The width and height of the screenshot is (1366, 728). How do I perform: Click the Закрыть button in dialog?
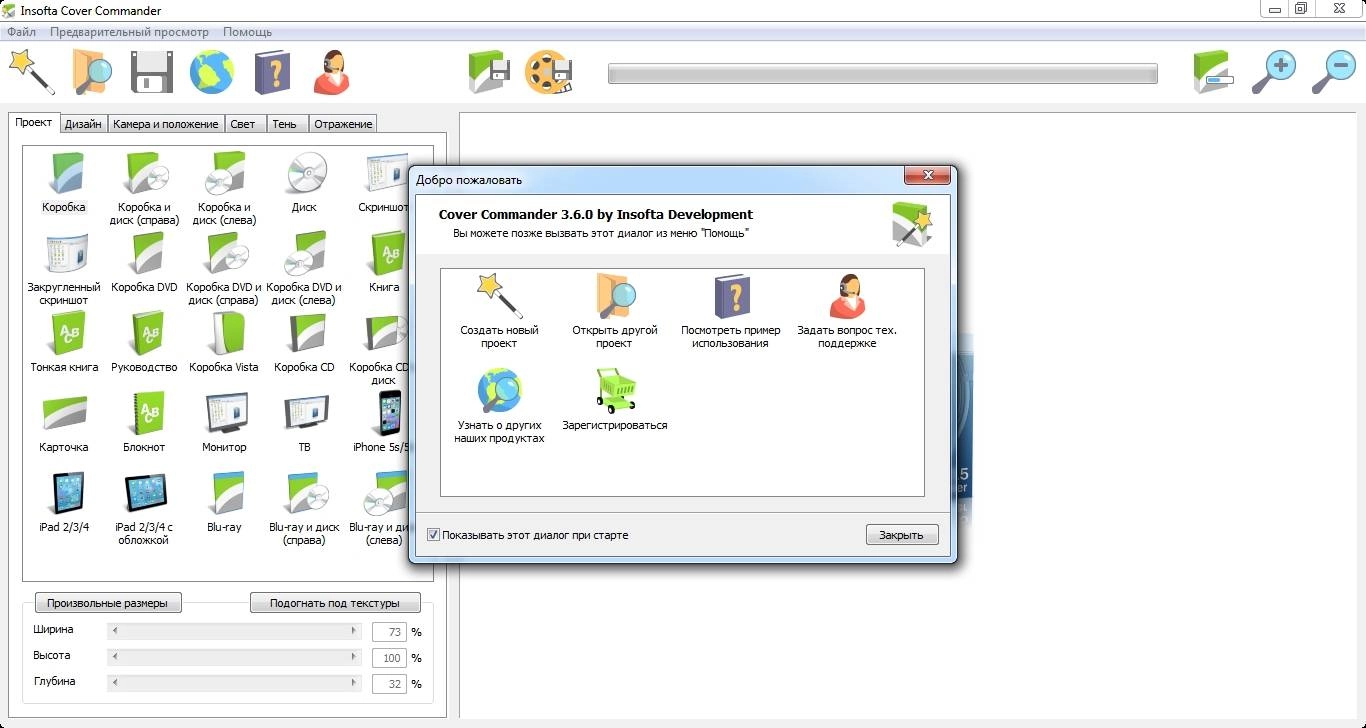point(901,535)
